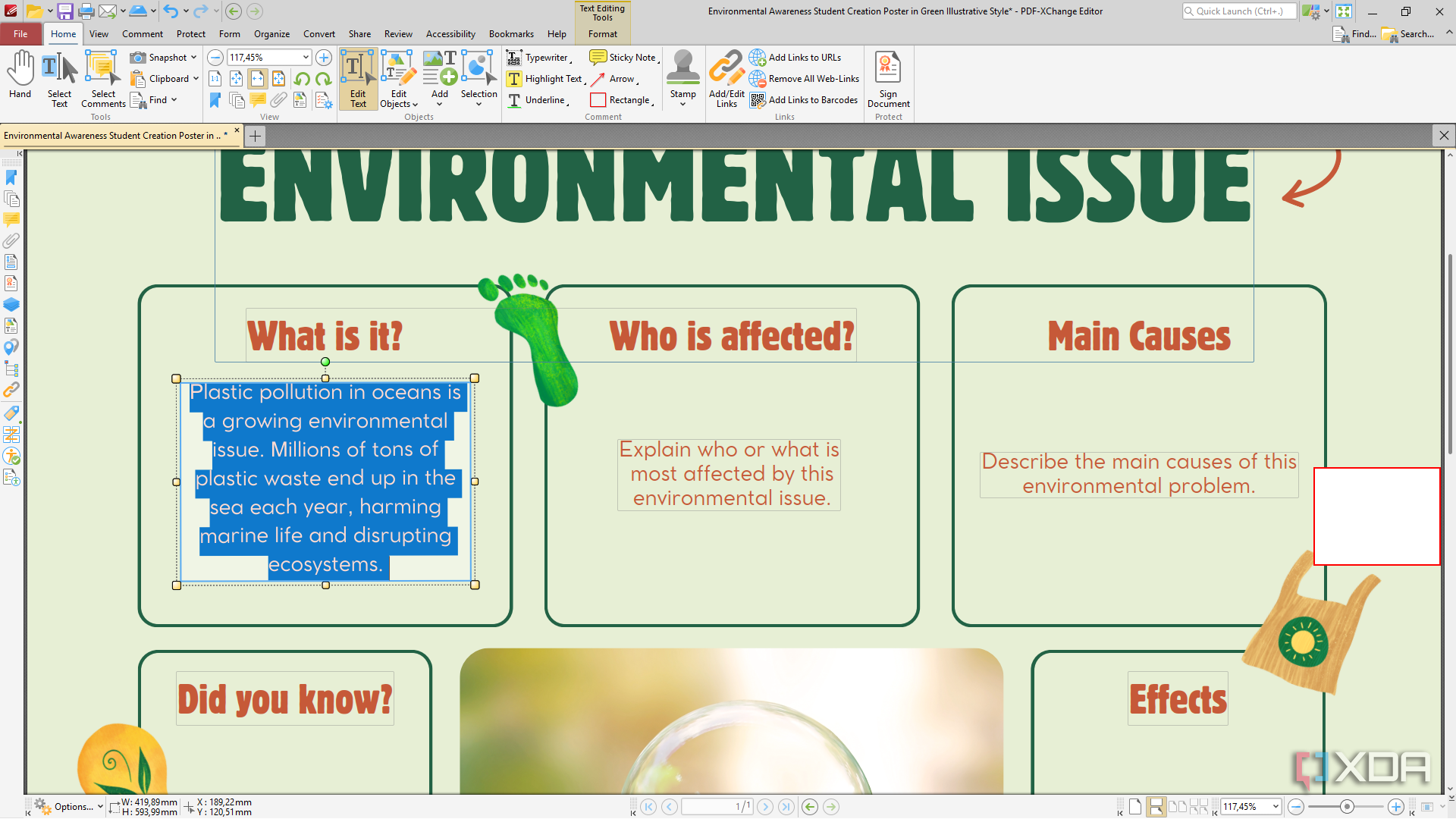Switch to the Comment ribbon tab
The image size is (1456, 819).
(x=143, y=34)
